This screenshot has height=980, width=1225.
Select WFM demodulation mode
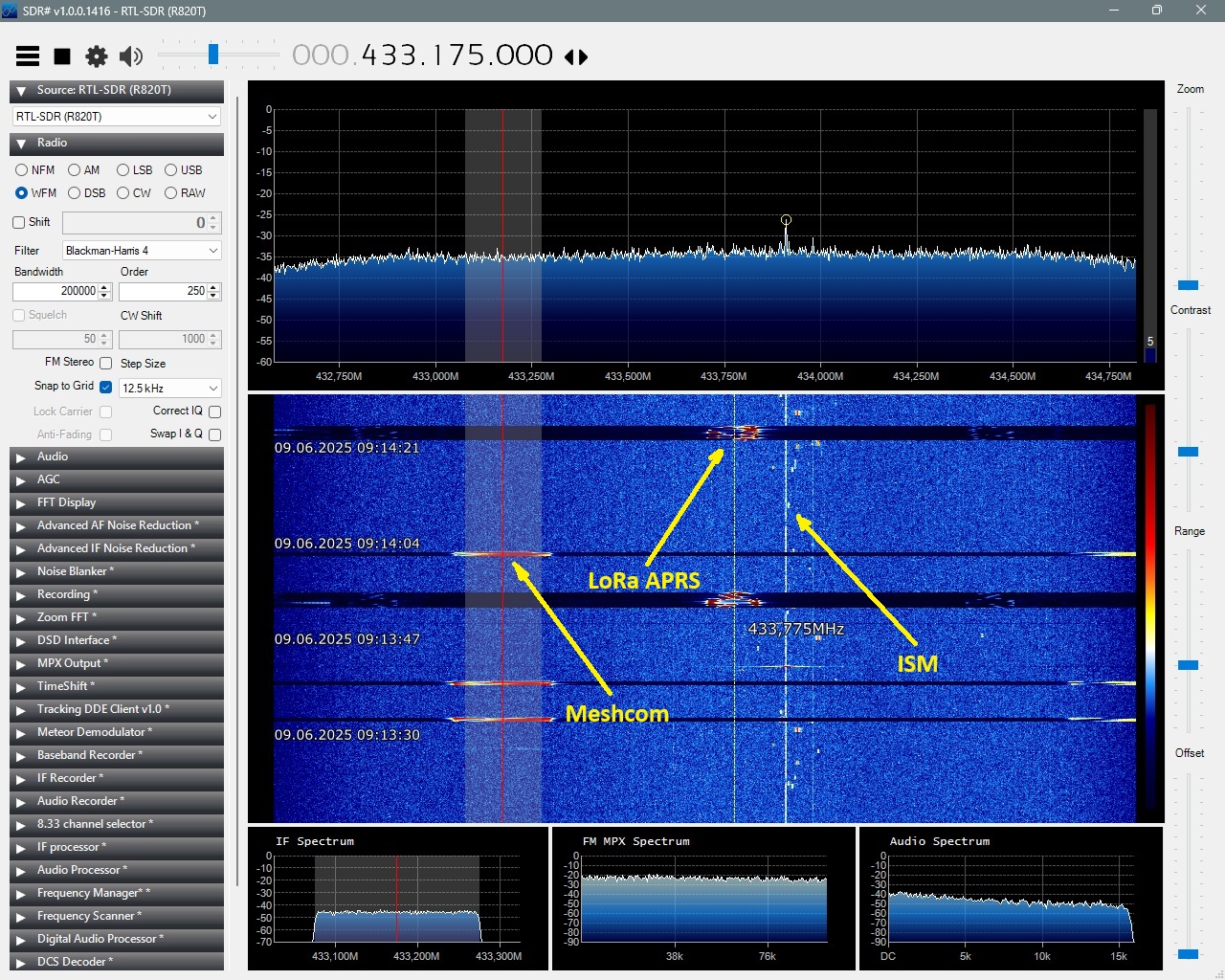[x=21, y=193]
